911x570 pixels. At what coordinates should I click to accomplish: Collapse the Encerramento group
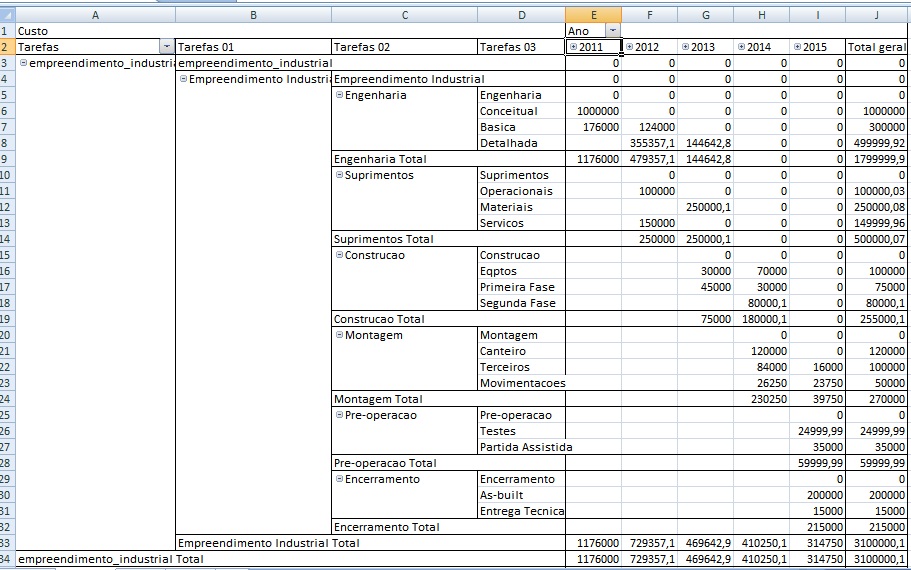[x=339, y=479]
